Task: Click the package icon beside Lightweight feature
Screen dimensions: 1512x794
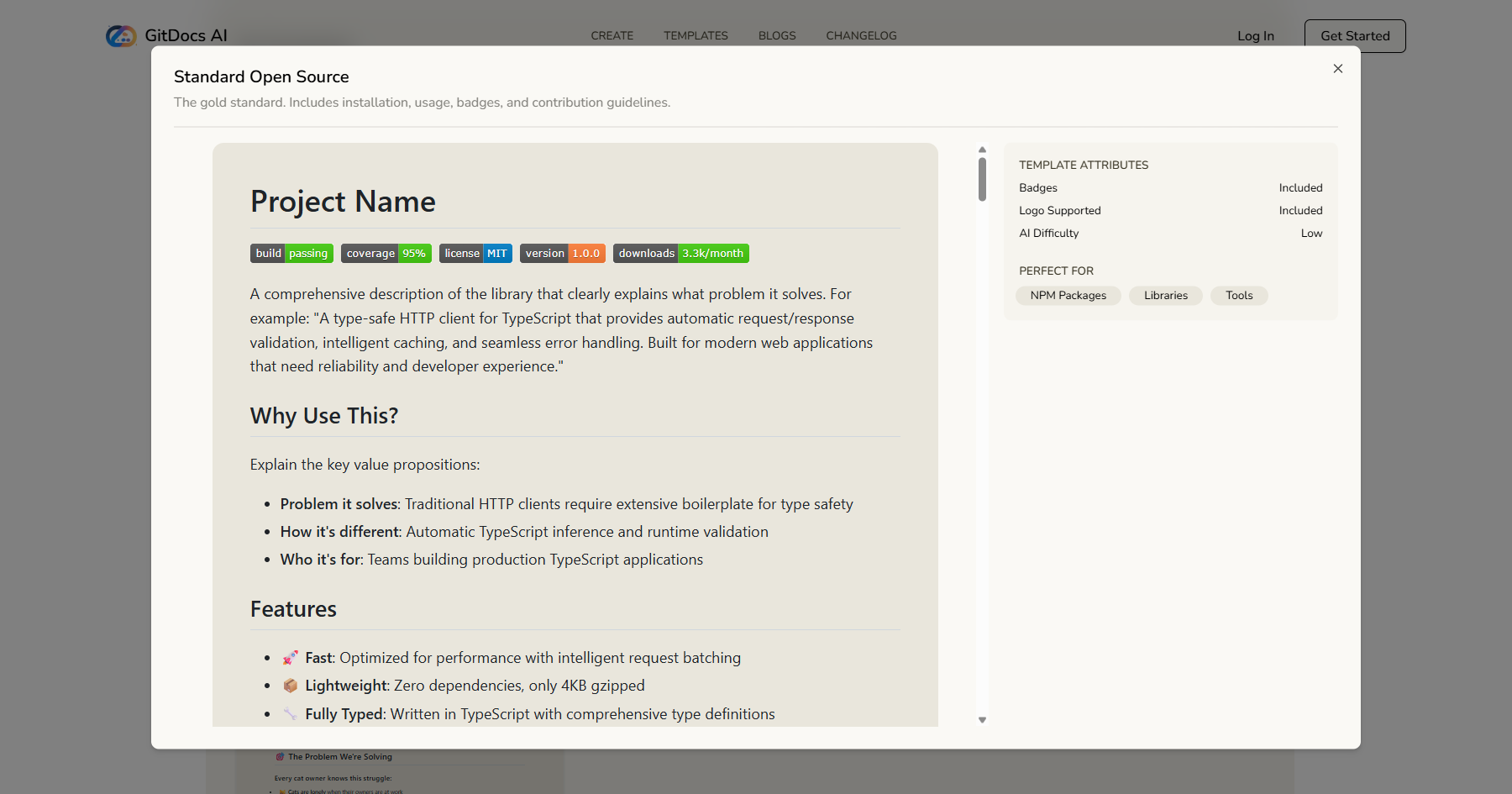Action: (290, 686)
